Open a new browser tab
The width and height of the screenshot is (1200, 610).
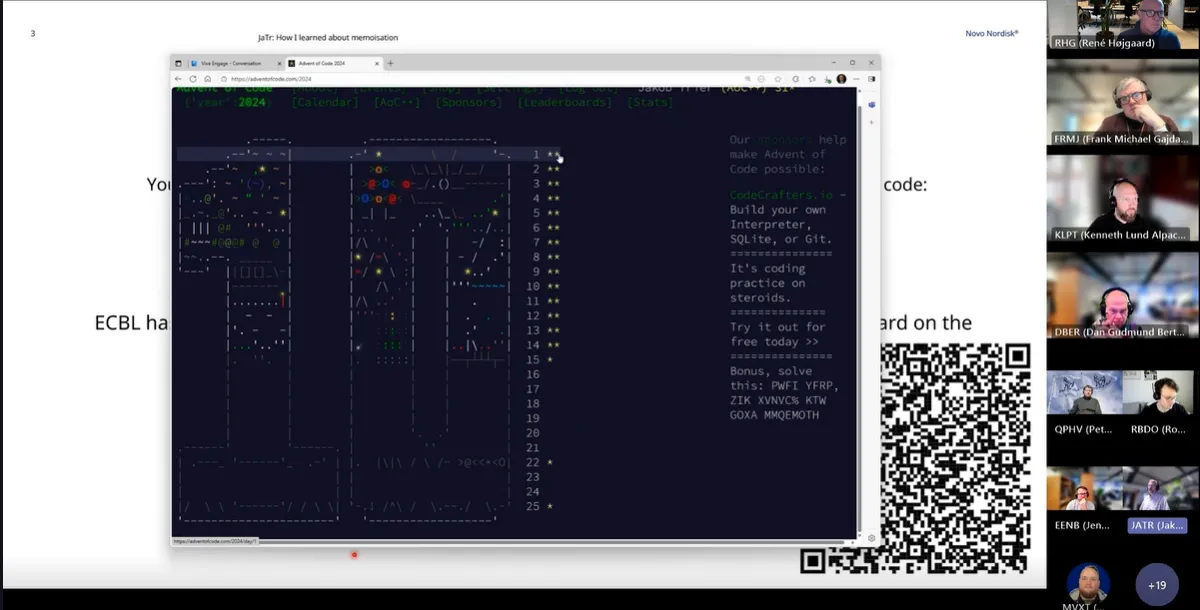tap(390, 63)
